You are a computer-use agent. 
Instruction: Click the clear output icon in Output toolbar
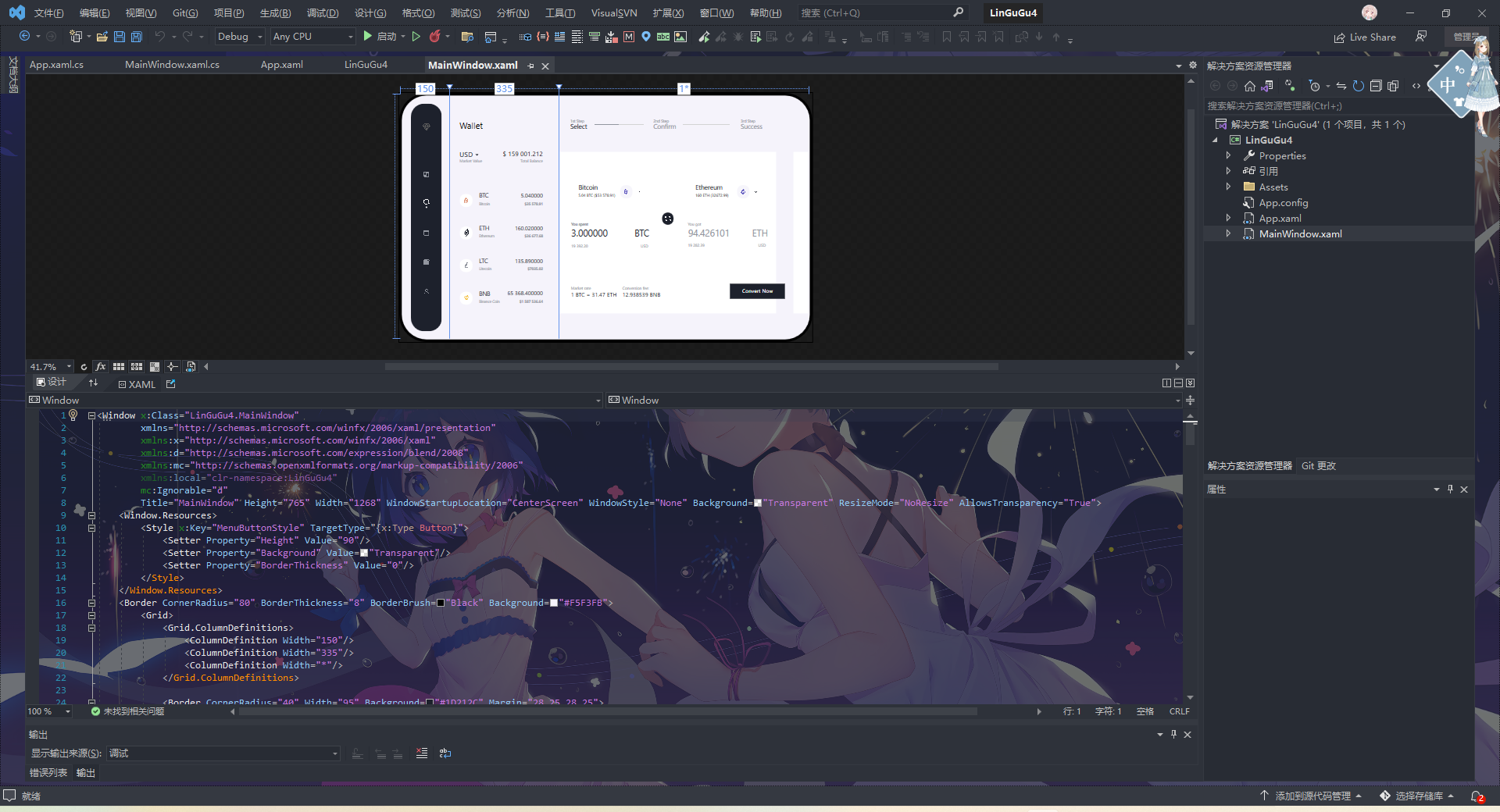[422, 753]
